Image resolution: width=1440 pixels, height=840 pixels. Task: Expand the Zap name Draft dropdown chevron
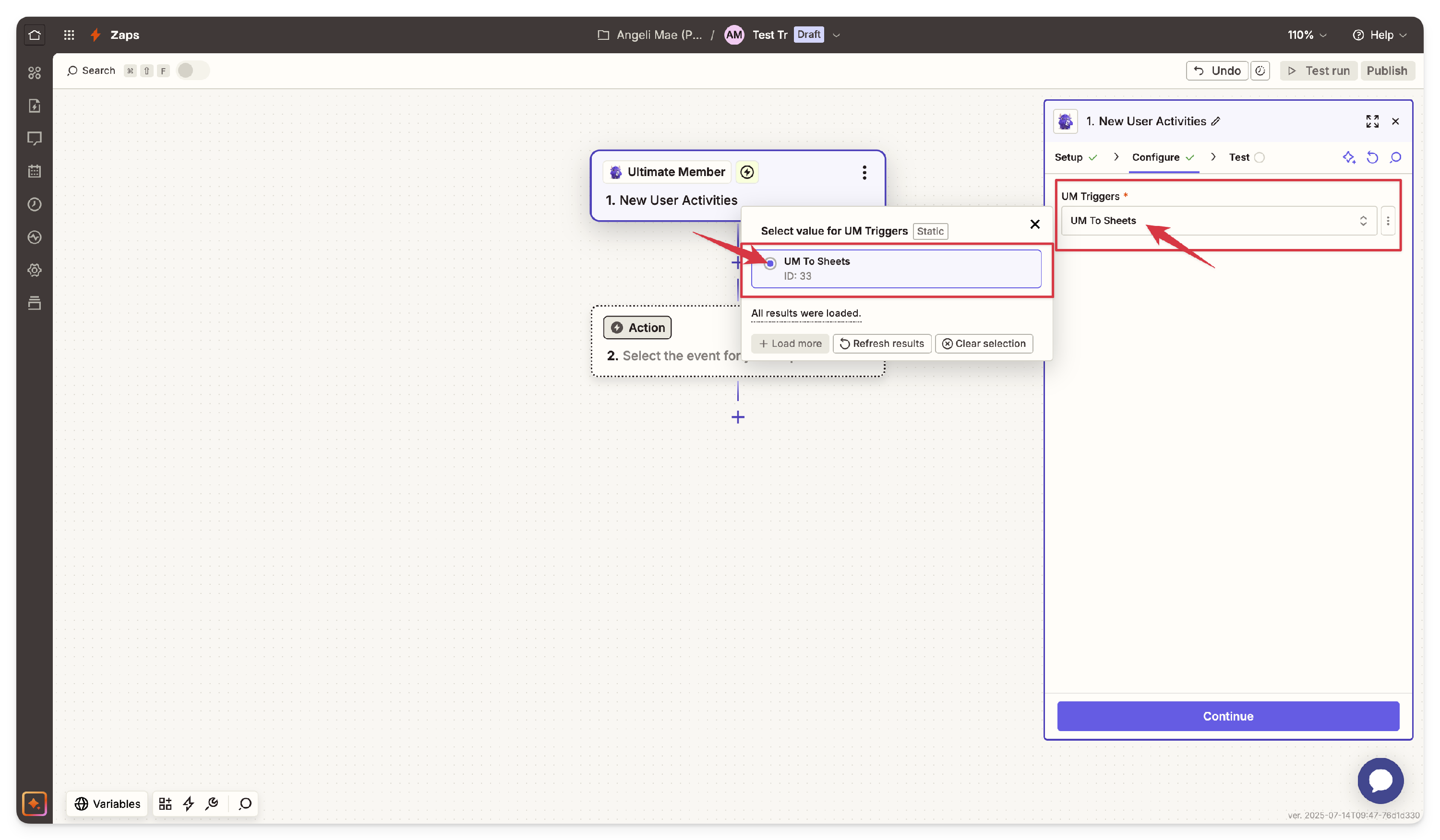[x=836, y=35]
